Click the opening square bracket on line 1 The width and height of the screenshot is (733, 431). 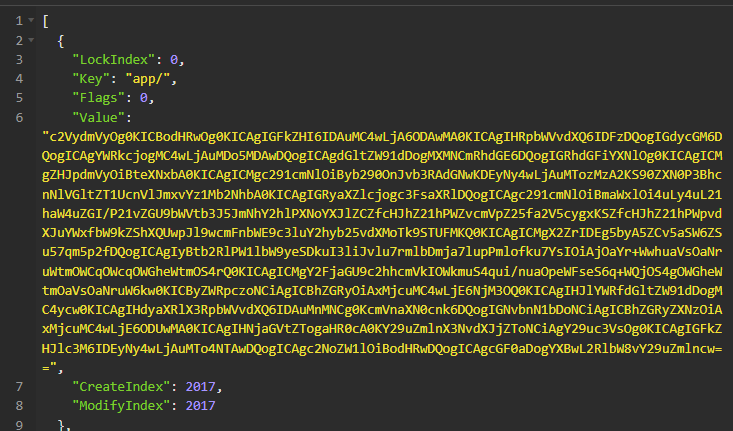[46, 21]
